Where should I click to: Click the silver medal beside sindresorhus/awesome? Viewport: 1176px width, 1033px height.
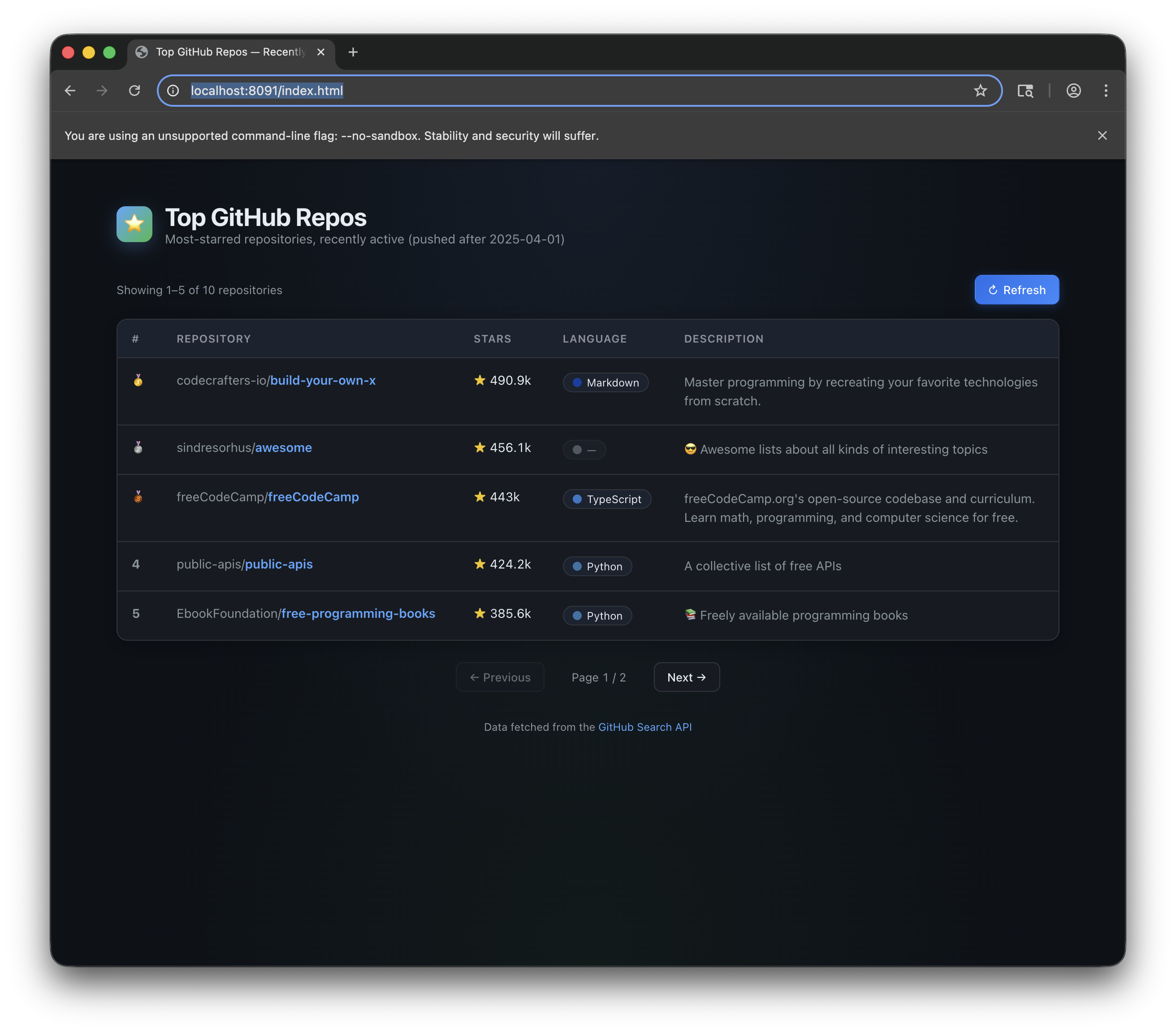(x=138, y=448)
